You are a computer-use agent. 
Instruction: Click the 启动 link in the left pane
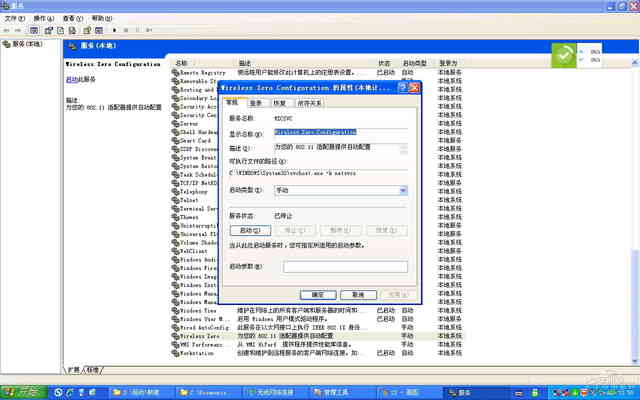tap(72, 79)
